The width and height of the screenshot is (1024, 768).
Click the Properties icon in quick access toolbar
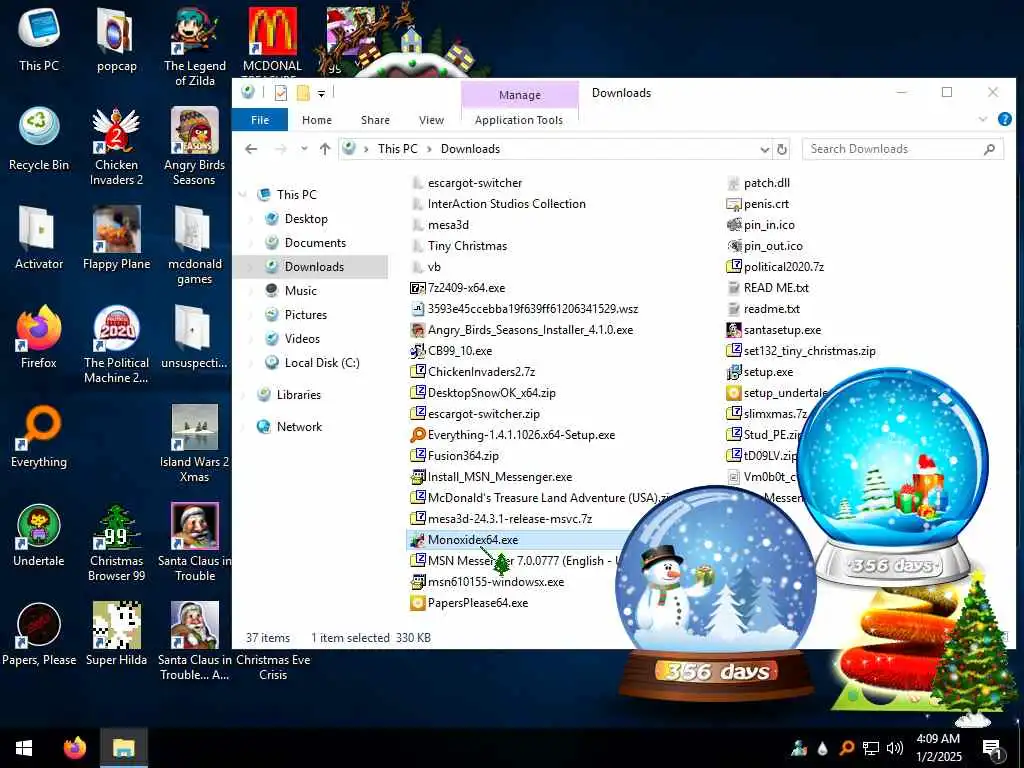(x=281, y=93)
